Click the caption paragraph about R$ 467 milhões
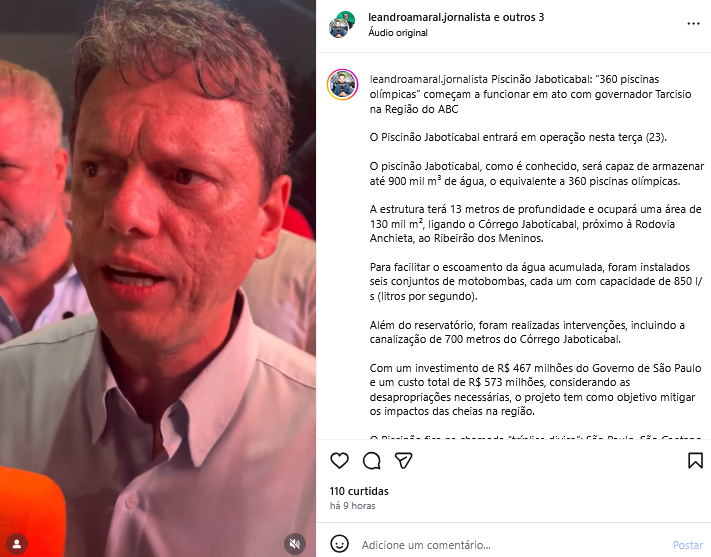 point(535,390)
